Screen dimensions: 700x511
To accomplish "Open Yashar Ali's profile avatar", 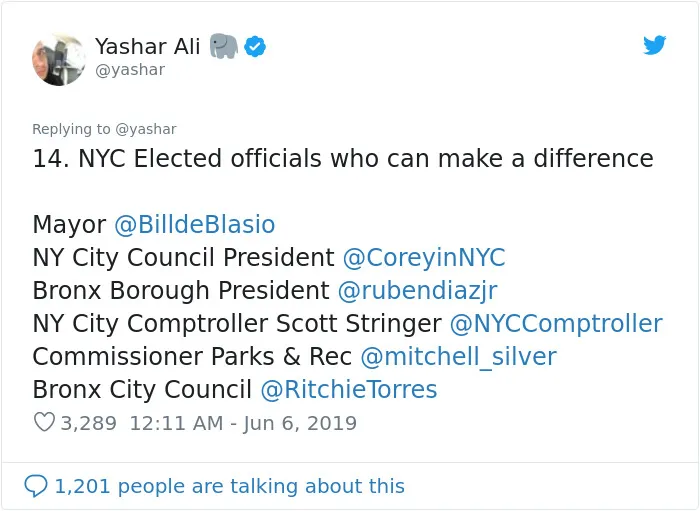I will (x=58, y=59).
